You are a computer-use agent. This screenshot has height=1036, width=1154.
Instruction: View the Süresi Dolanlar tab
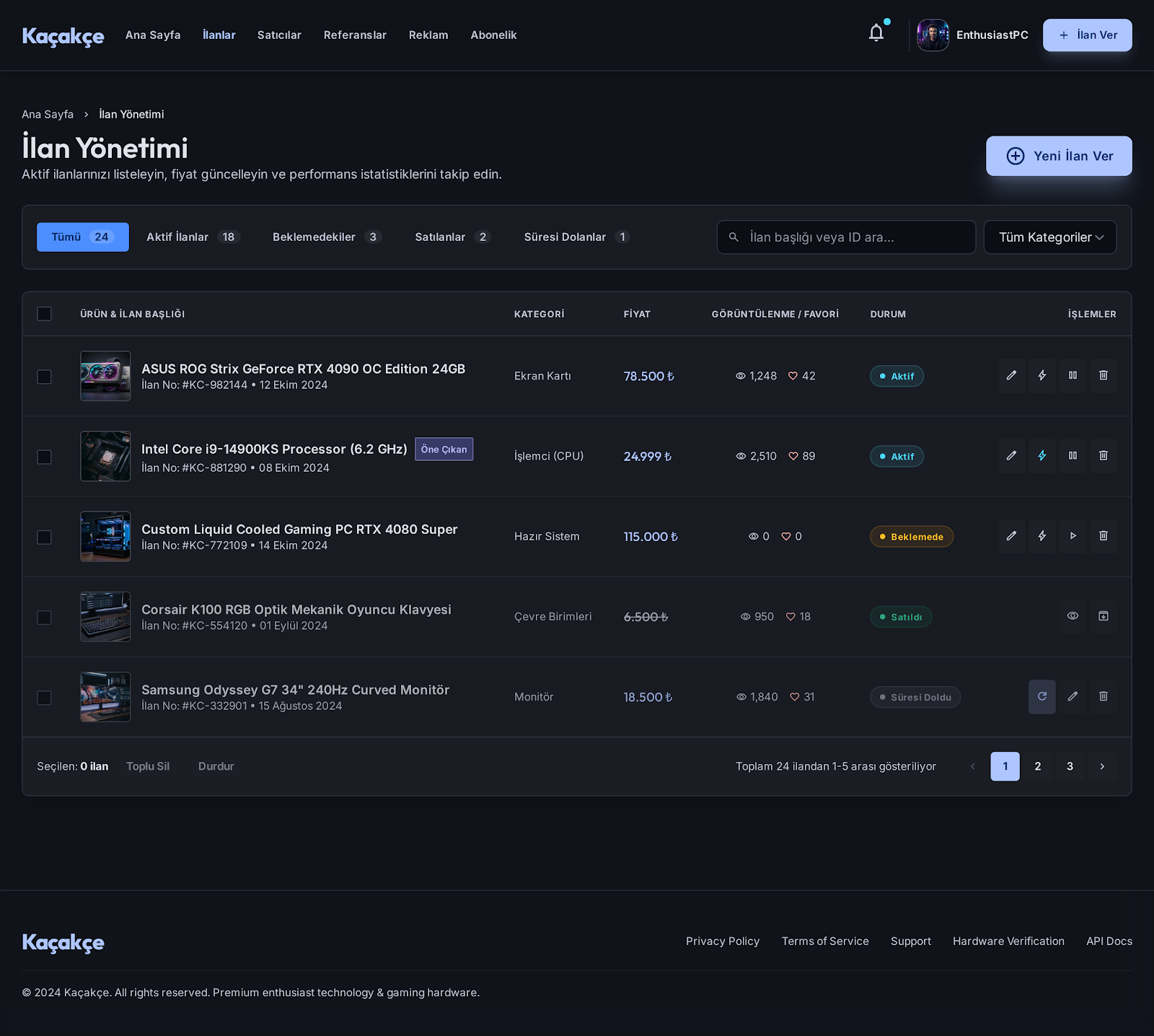click(577, 237)
